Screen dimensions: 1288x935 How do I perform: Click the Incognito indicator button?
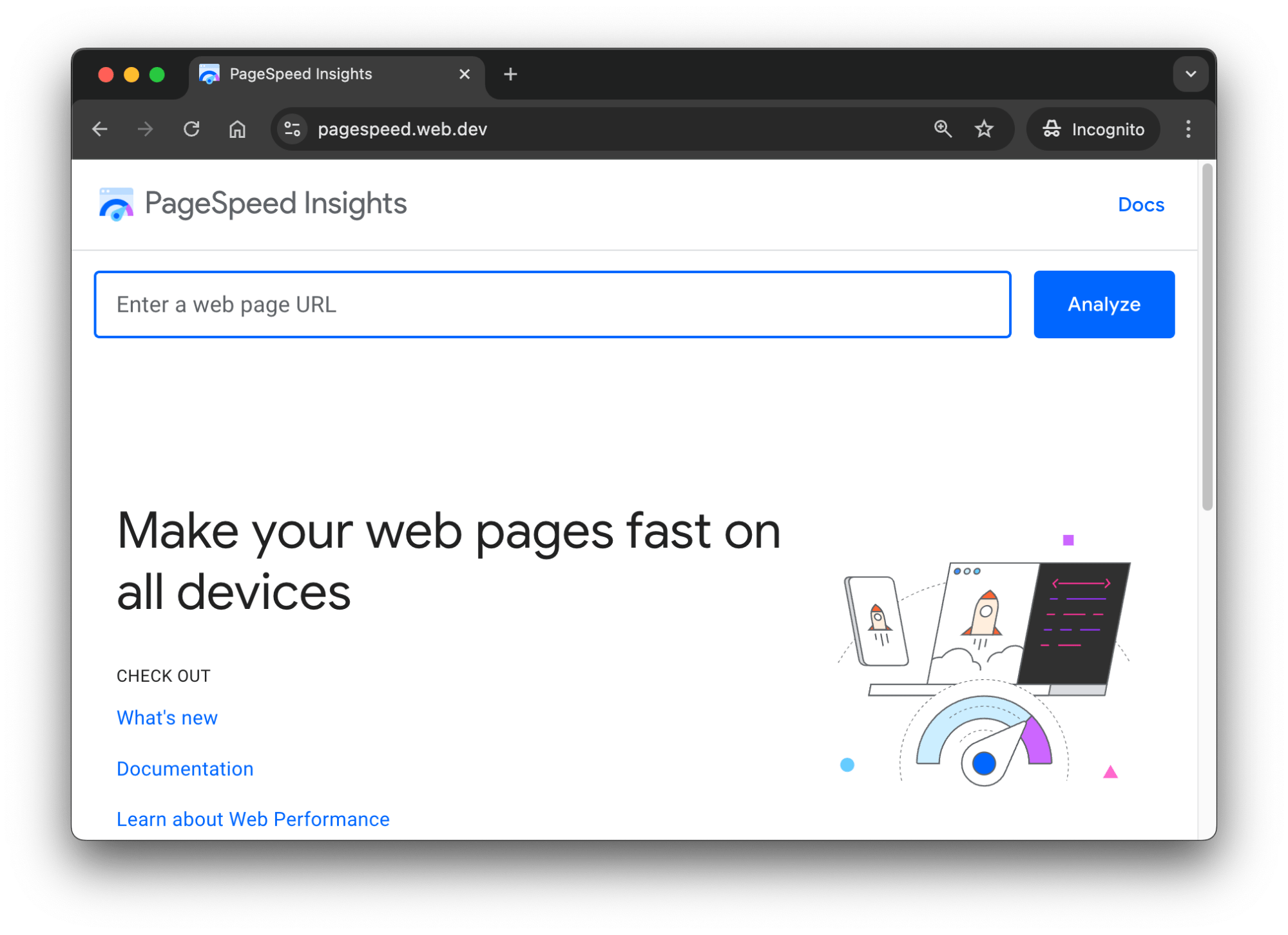pyautogui.click(x=1093, y=130)
